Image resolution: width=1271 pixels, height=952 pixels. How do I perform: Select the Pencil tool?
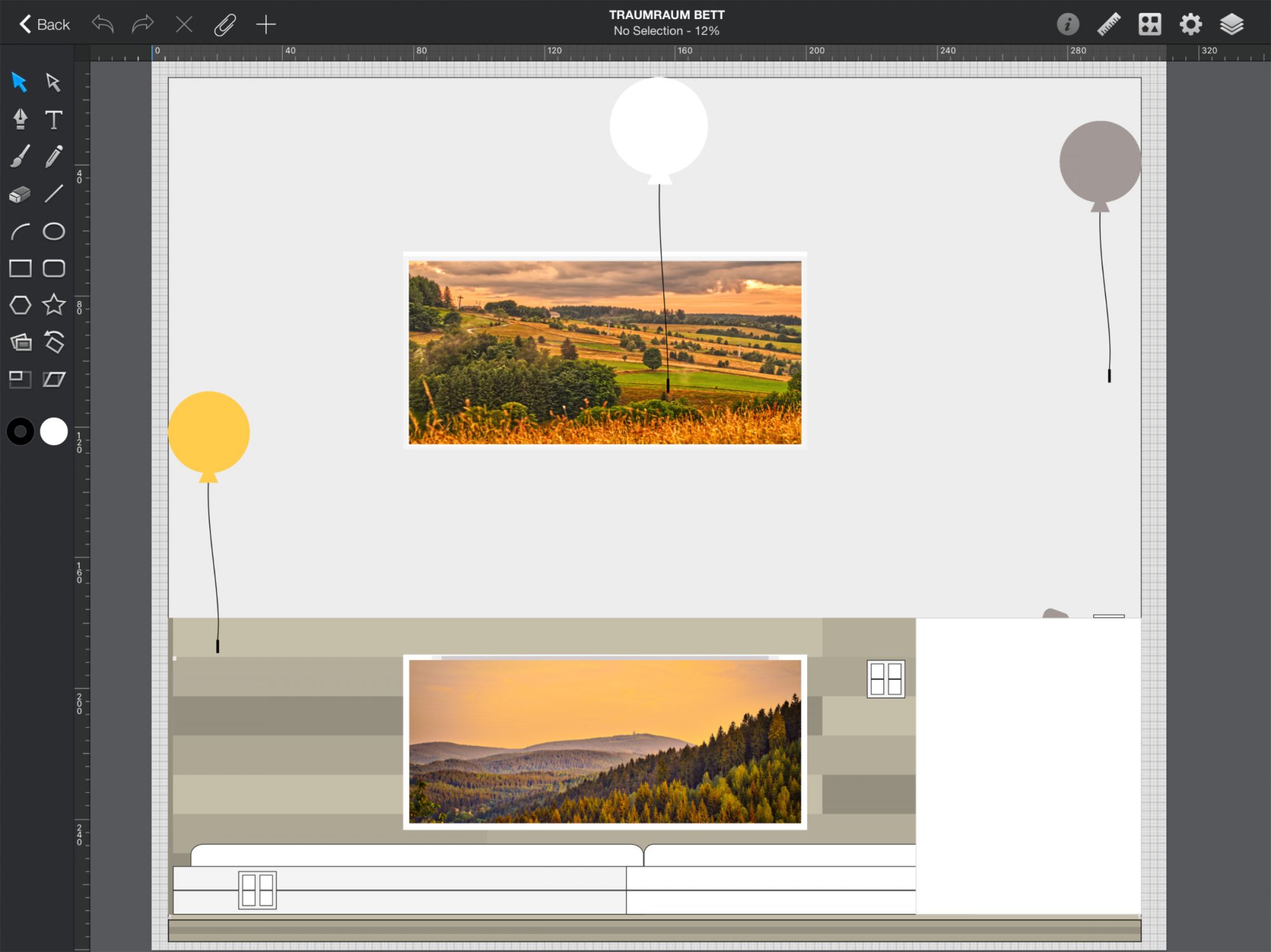pos(53,156)
